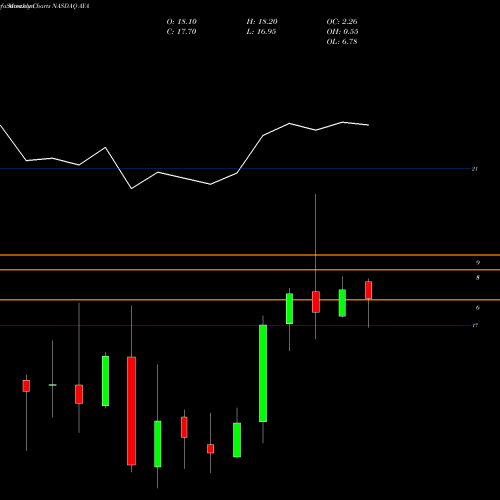Click the "6" level label

(x=478, y=308)
